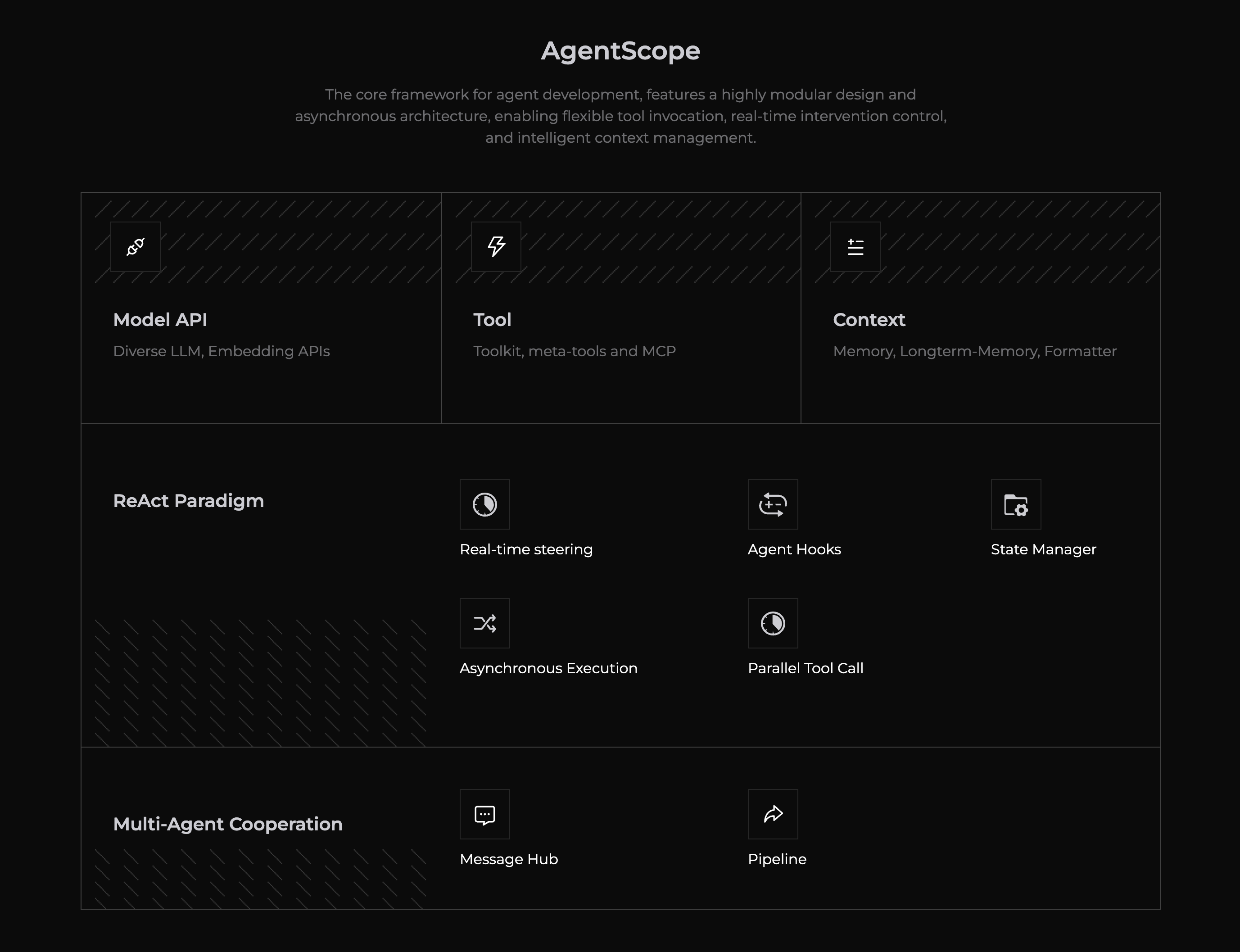Select the Model API card title

[x=160, y=320]
